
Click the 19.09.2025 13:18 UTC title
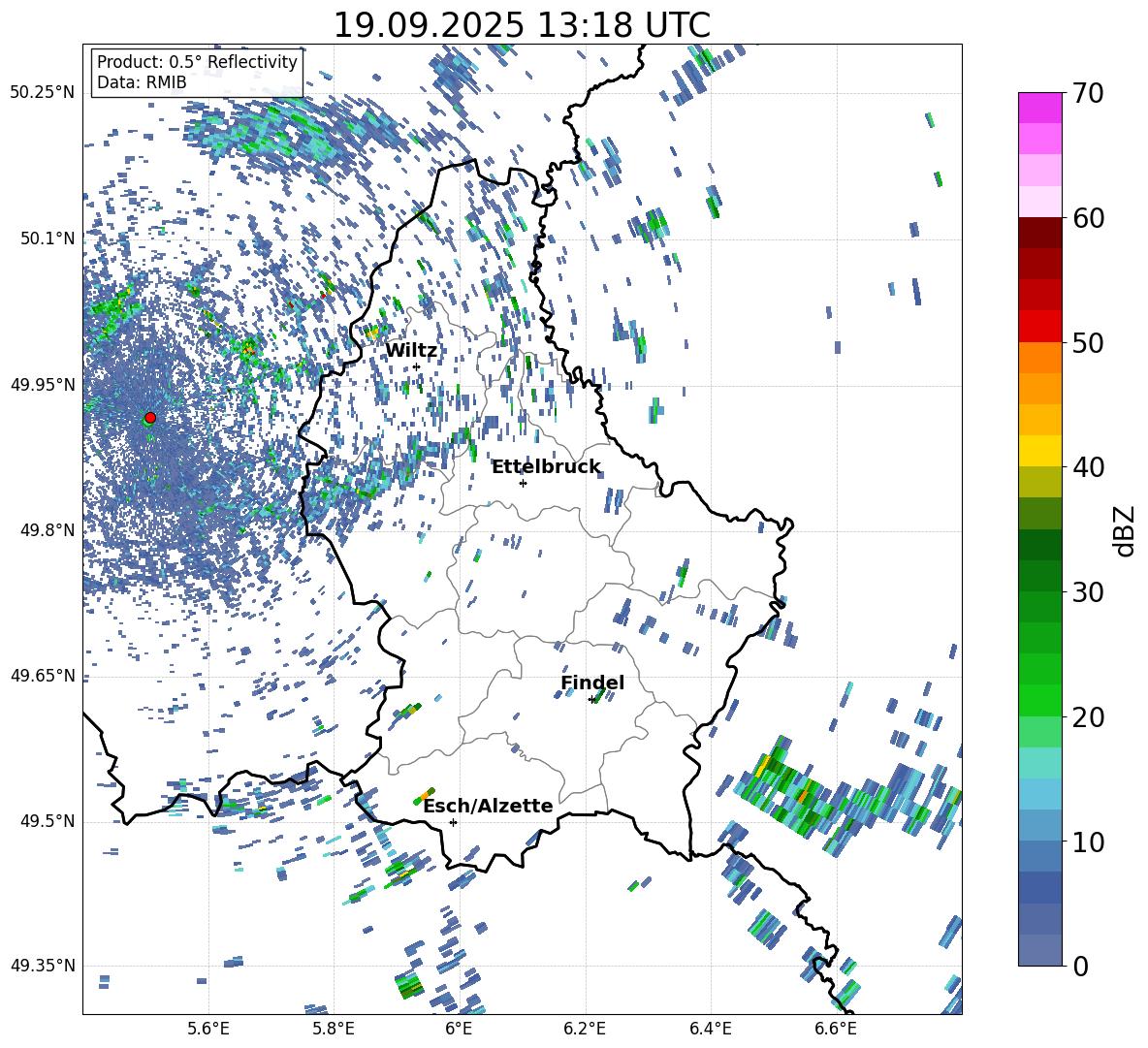click(x=522, y=25)
